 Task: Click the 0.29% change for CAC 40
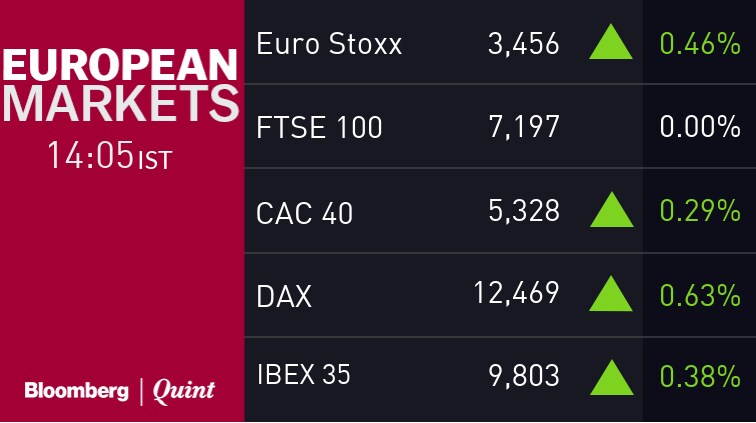(699, 211)
